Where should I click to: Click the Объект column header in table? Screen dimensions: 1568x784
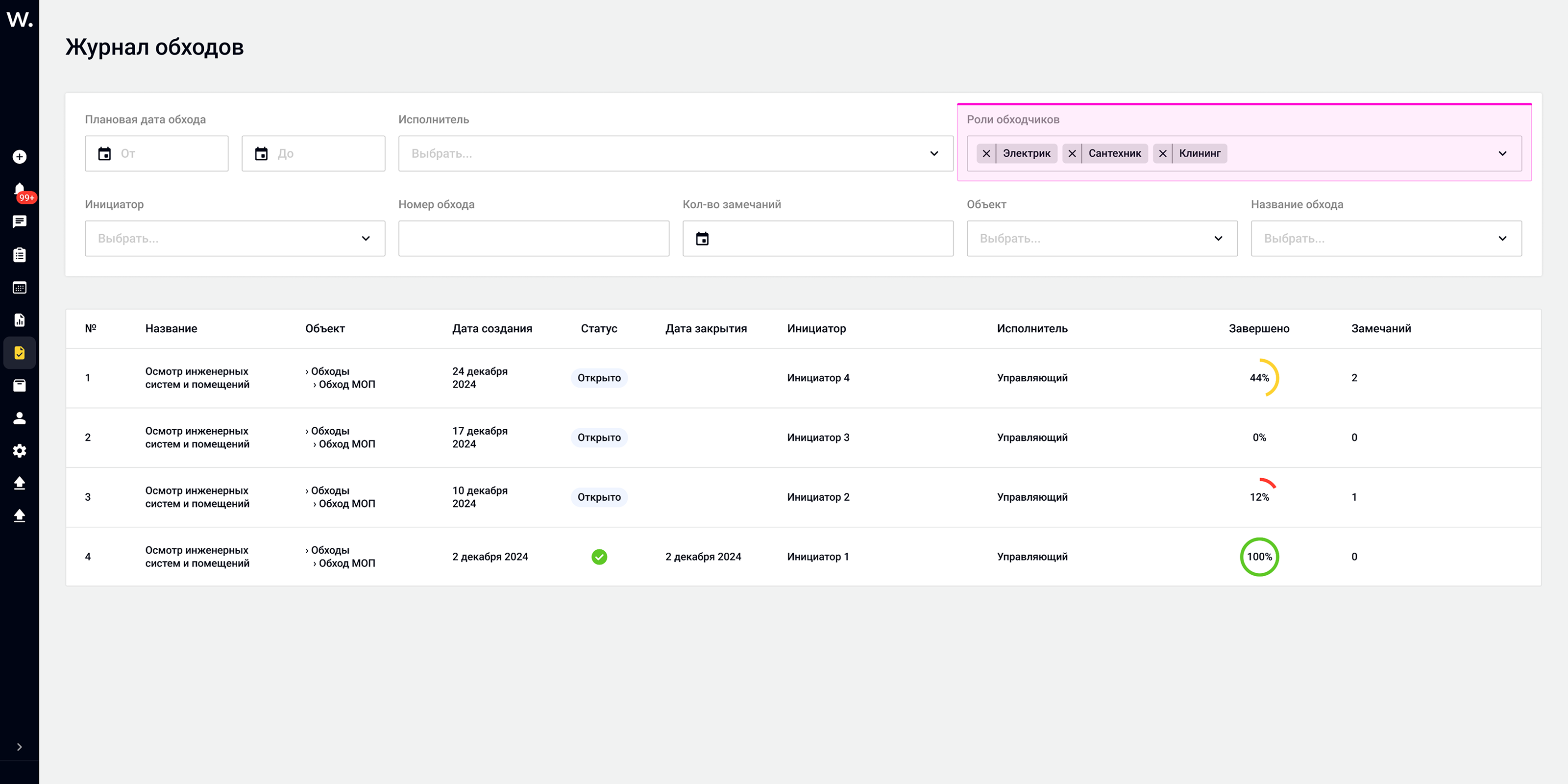[x=325, y=329]
